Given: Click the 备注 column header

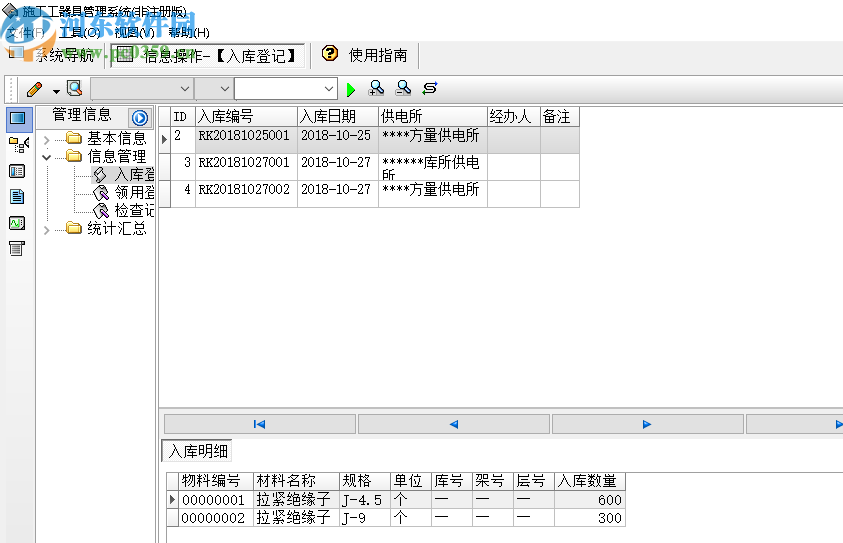Looking at the screenshot, I should (560, 117).
